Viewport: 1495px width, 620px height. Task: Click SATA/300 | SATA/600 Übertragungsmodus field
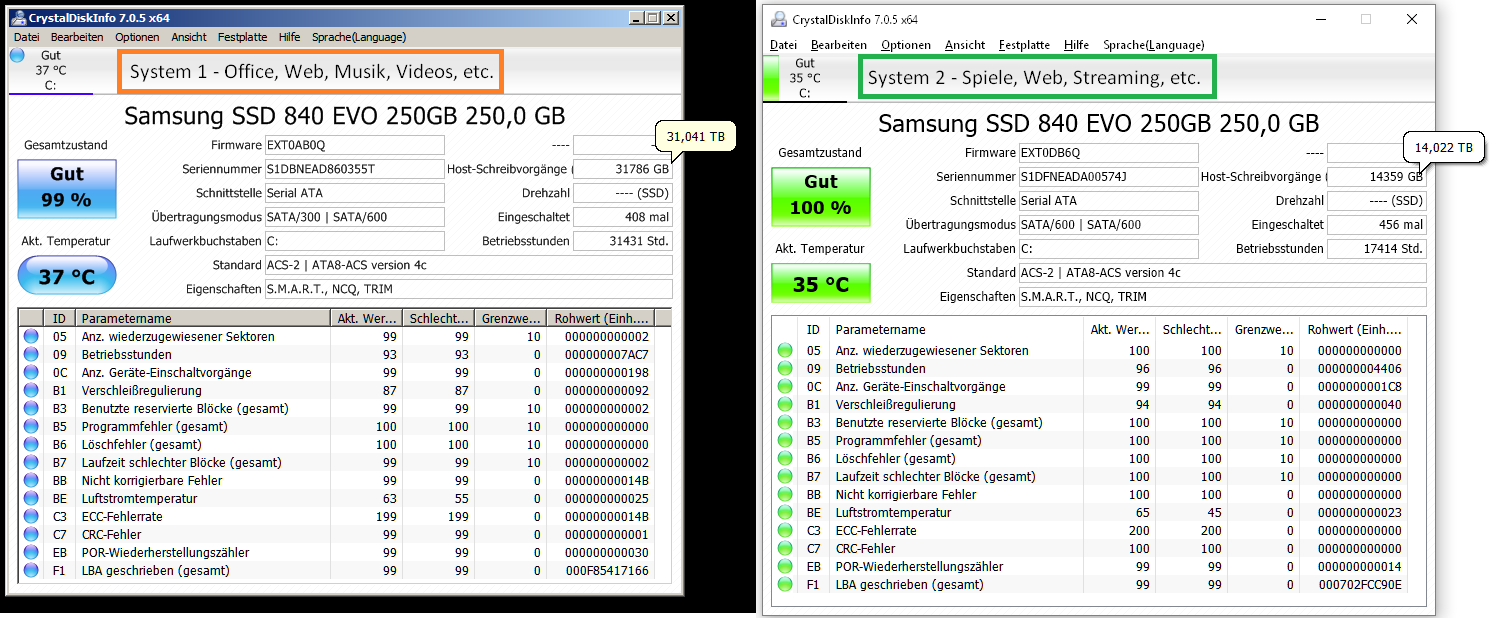(355, 217)
